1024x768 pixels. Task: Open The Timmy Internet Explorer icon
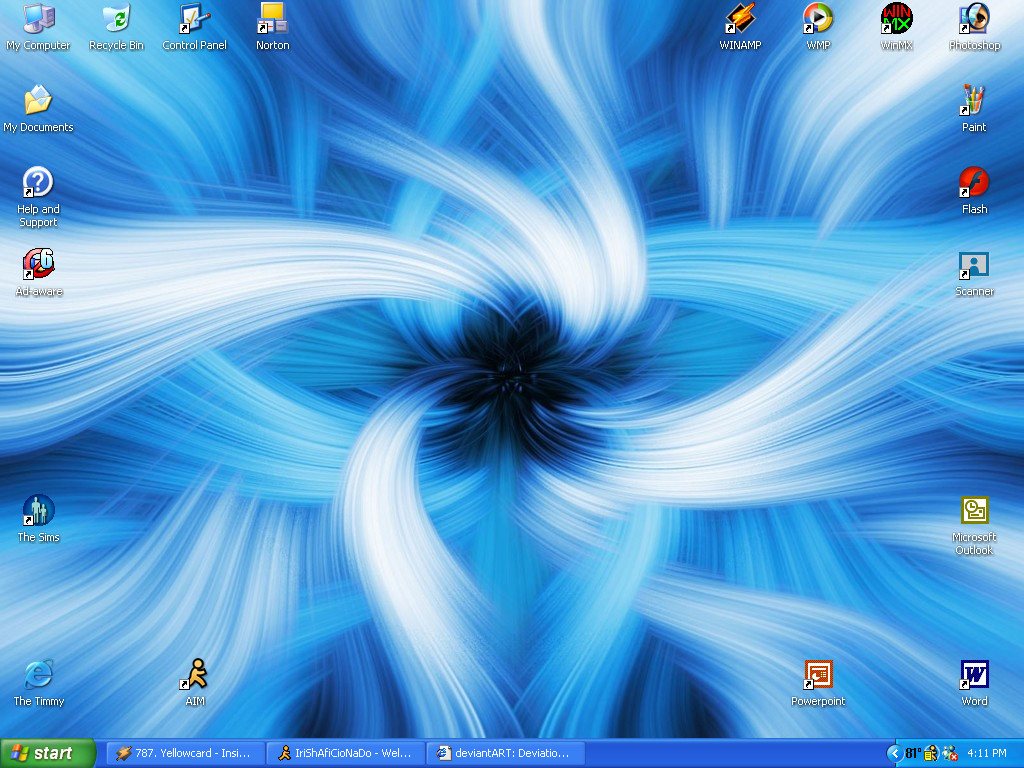click(x=39, y=683)
